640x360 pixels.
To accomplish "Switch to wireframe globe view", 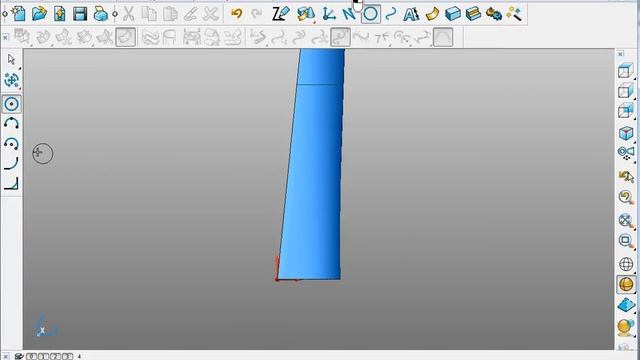I will coord(626,264).
